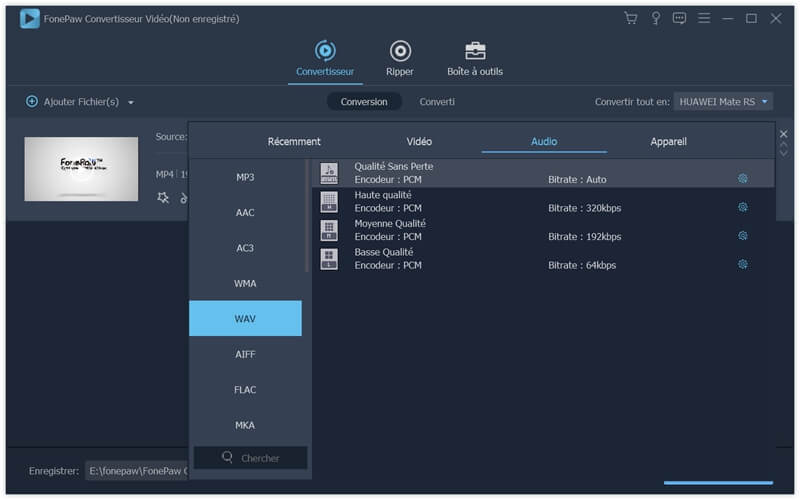Screen dimensions: 800x500
Task: Choose AIFF in the format list
Action: 245,354
